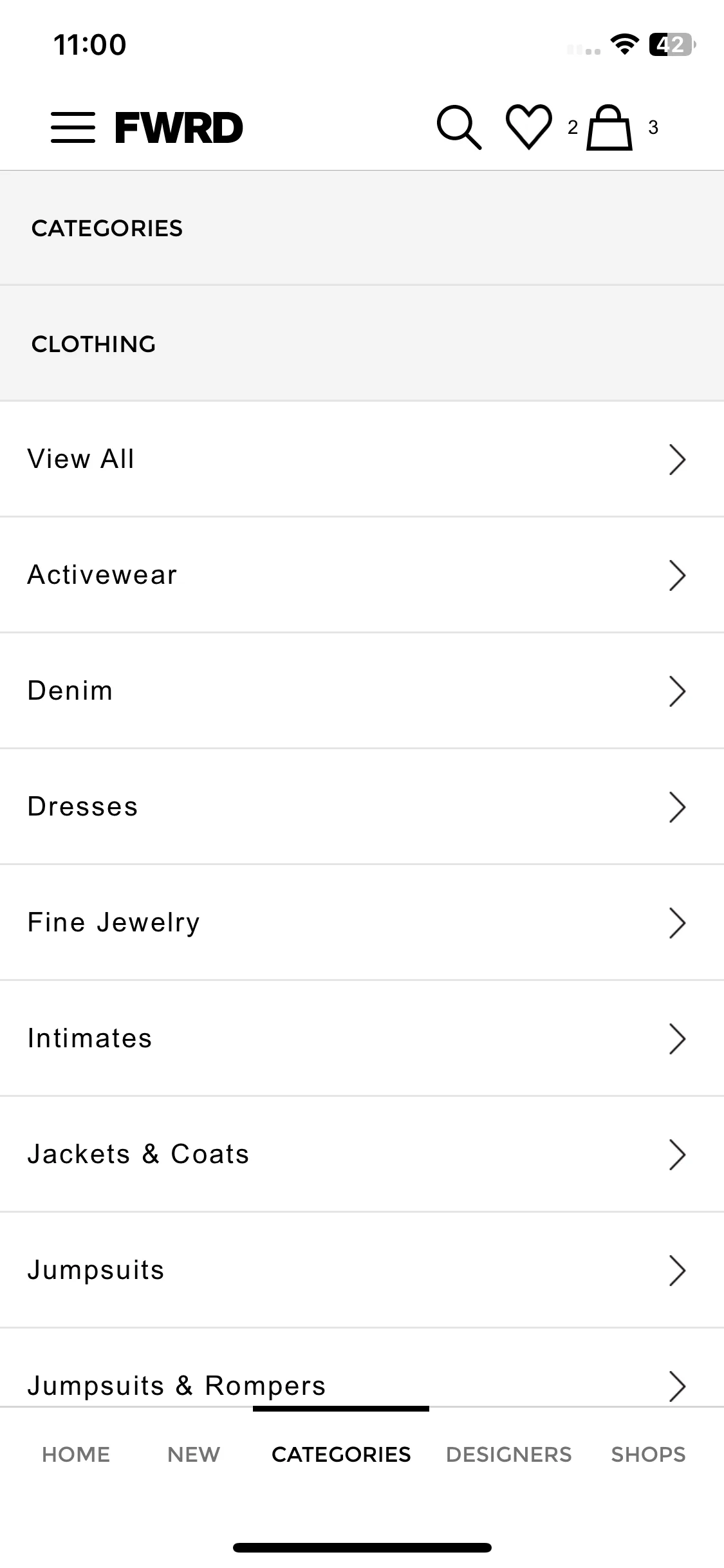
Task: Expand the Jumpsuits & Rompers chevron
Action: 677,1386
